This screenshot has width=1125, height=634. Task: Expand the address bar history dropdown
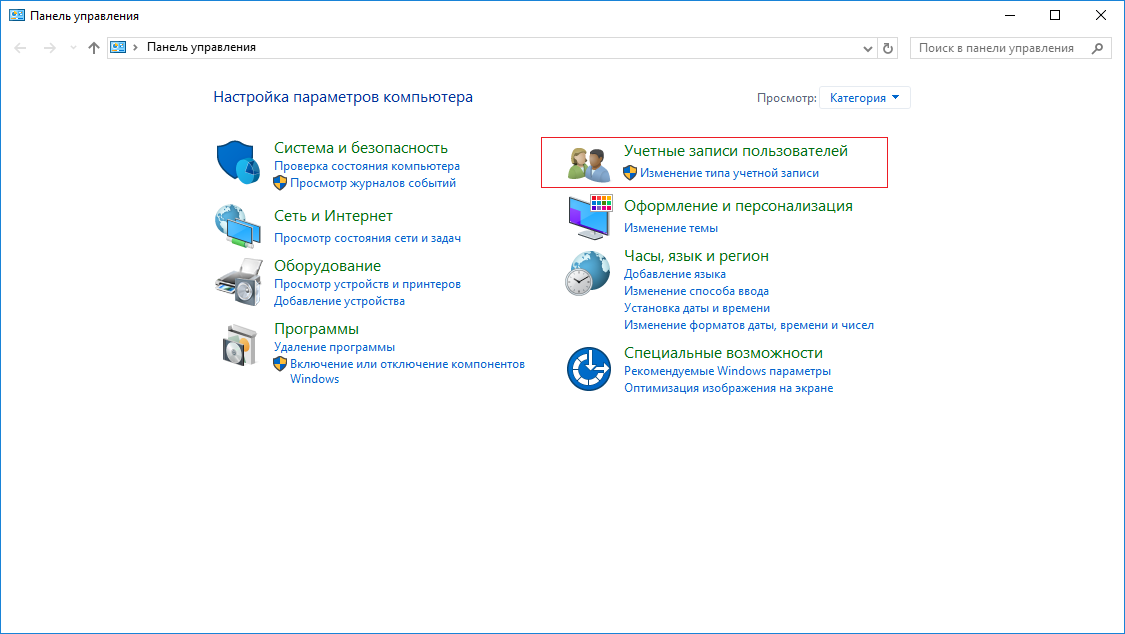(x=867, y=49)
